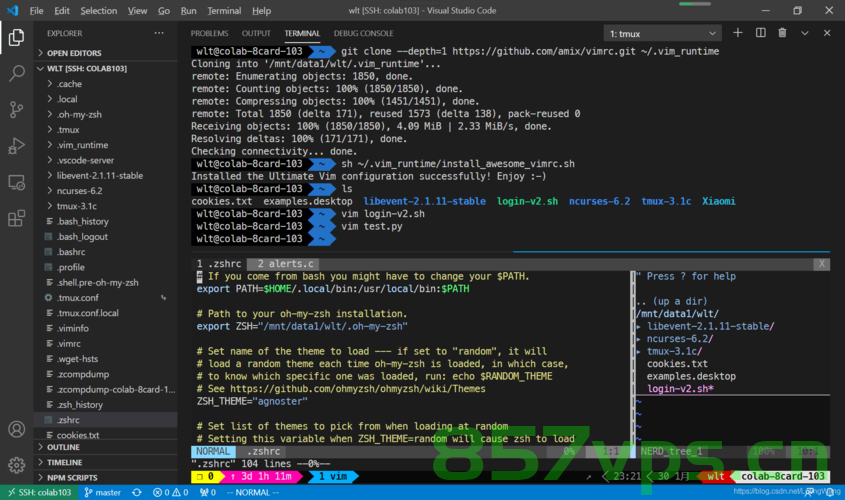
Task: Kill terminal with the trash icon
Action: tap(782, 33)
